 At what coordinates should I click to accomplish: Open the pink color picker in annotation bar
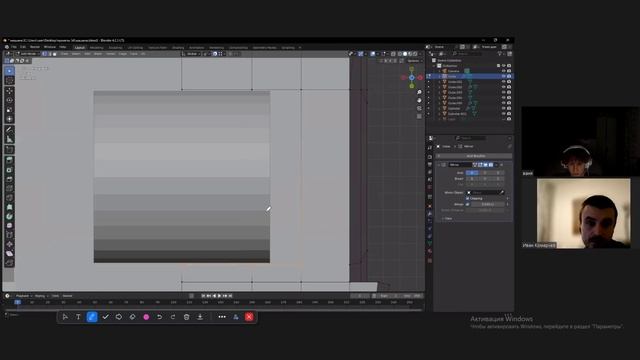pyautogui.click(x=146, y=317)
